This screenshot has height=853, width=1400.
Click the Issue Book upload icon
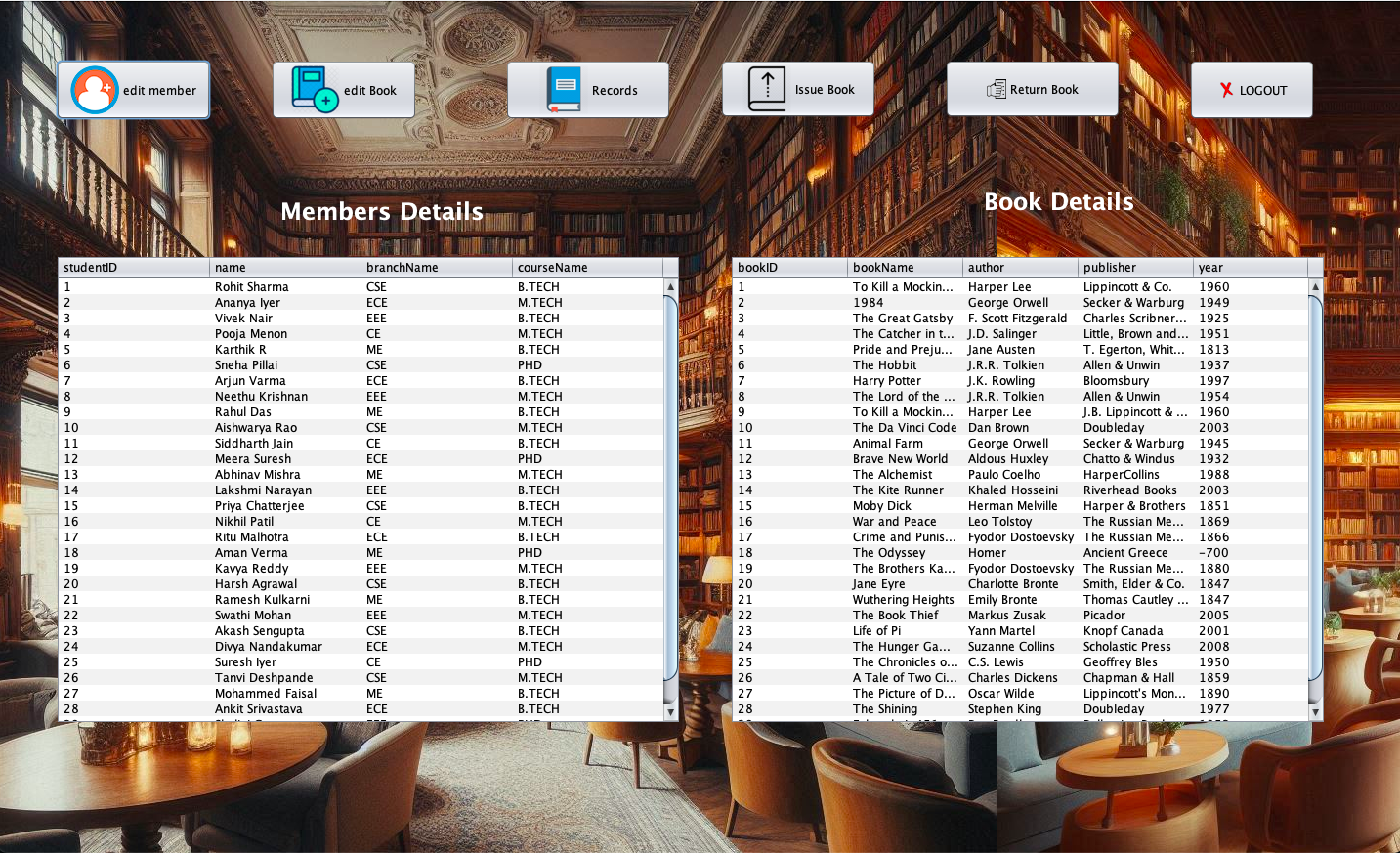(767, 89)
